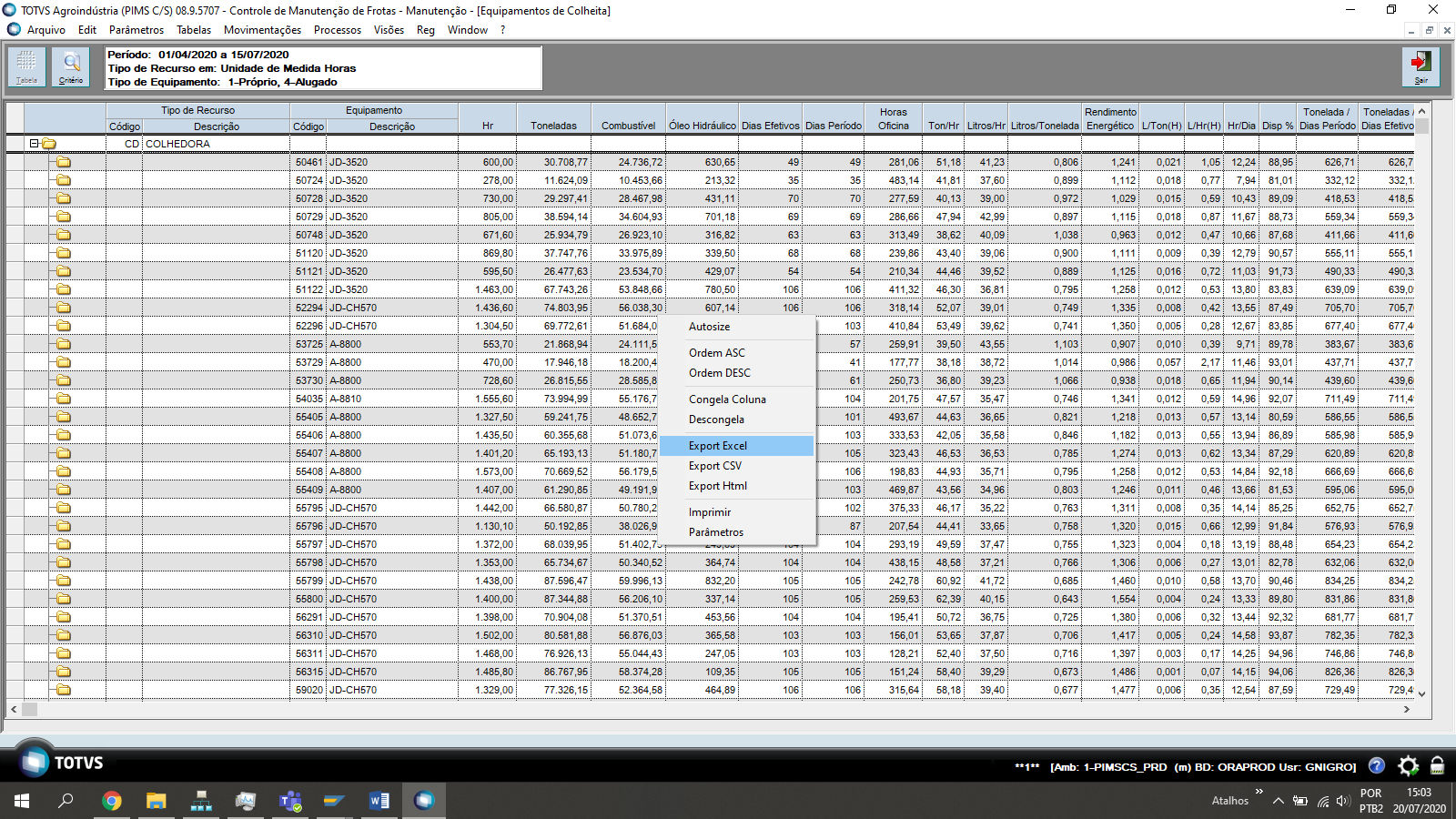Open the Movimentações menu

coord(262,30)
